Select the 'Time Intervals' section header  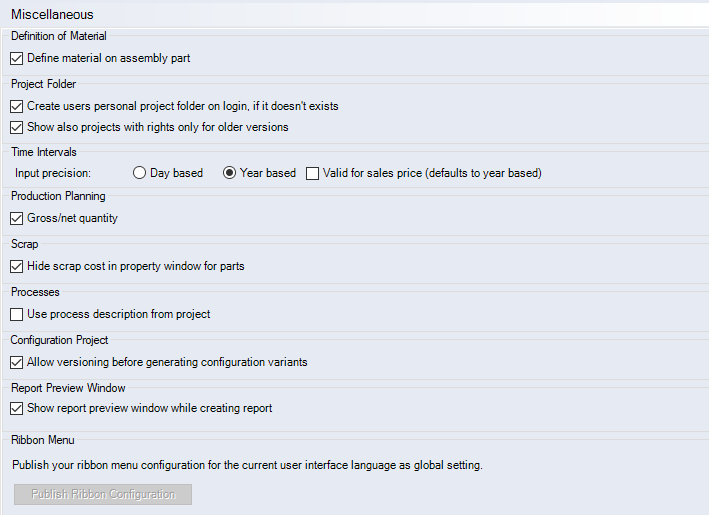pos(43,152)
